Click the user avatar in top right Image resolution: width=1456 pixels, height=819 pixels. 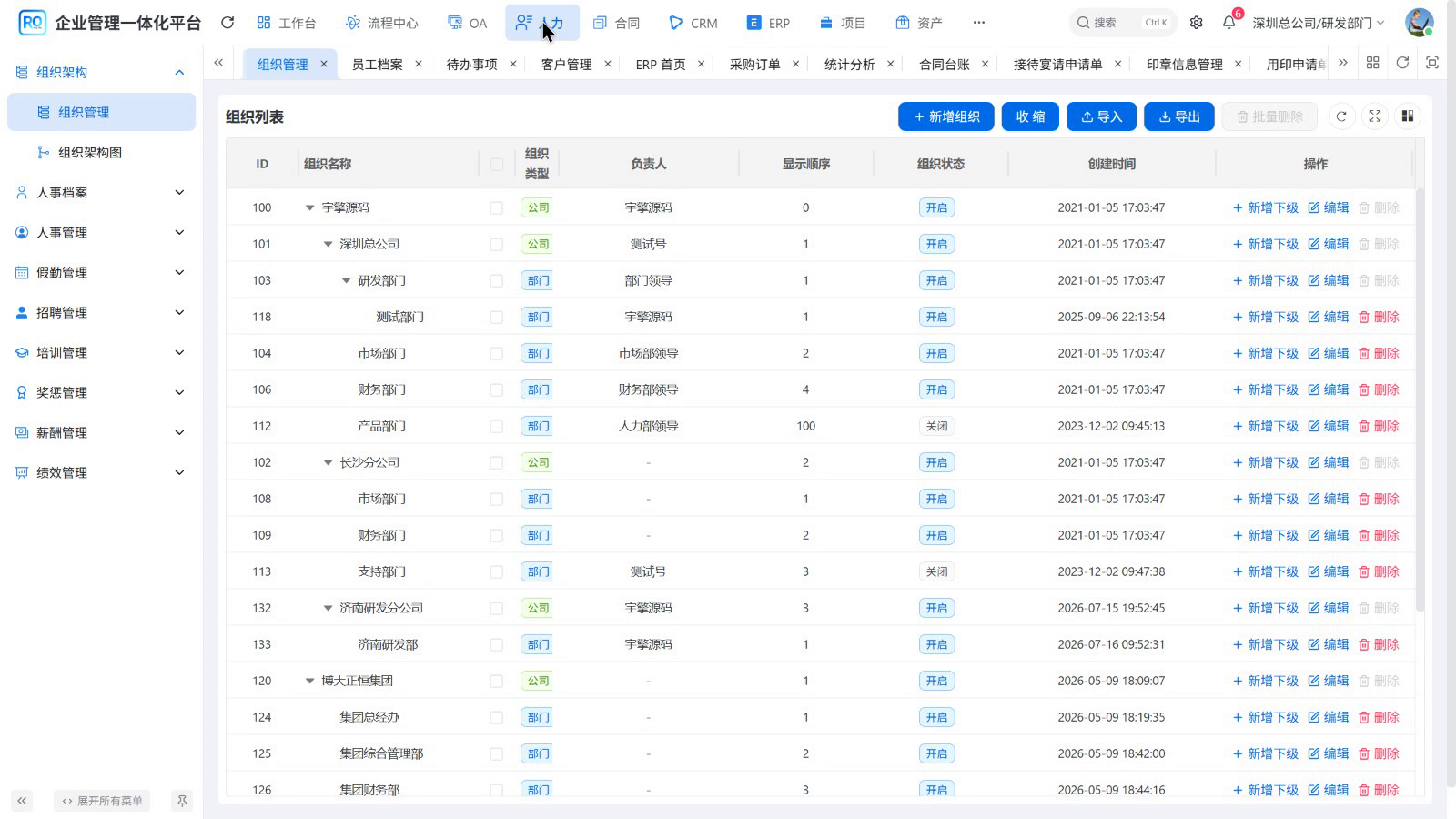tap(1419, 23)
